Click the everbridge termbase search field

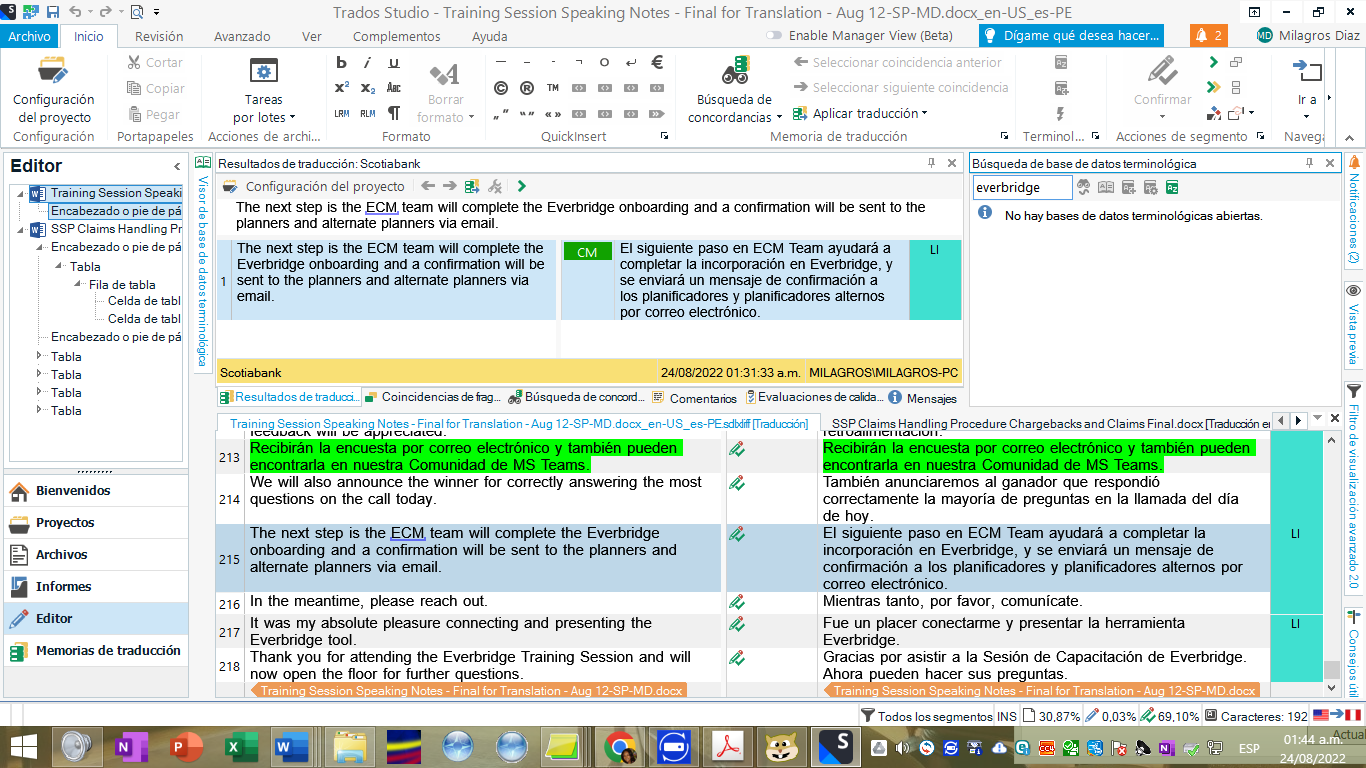click(1021, 187)
